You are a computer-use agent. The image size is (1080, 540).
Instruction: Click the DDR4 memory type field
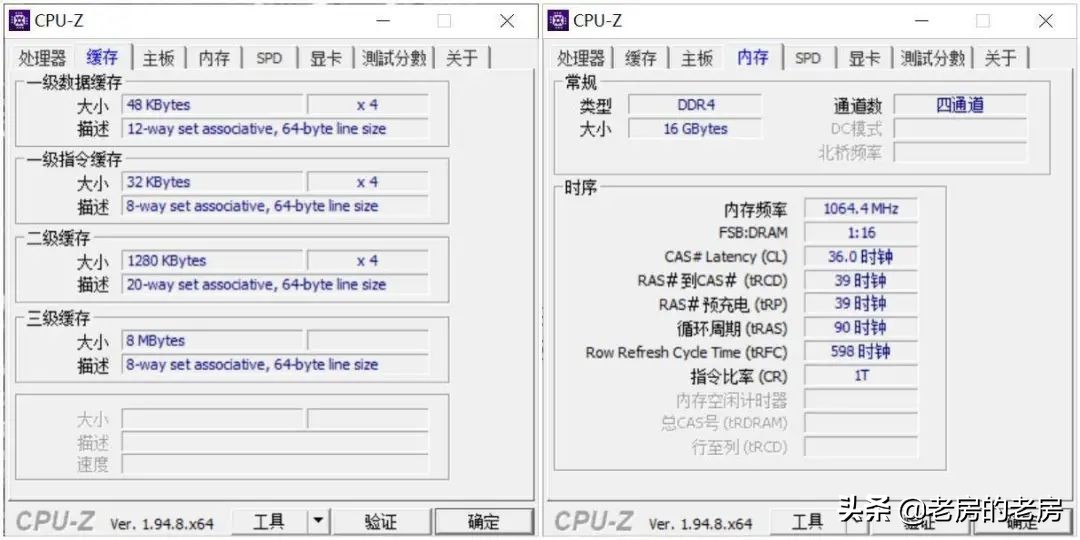tap(695, 105)
